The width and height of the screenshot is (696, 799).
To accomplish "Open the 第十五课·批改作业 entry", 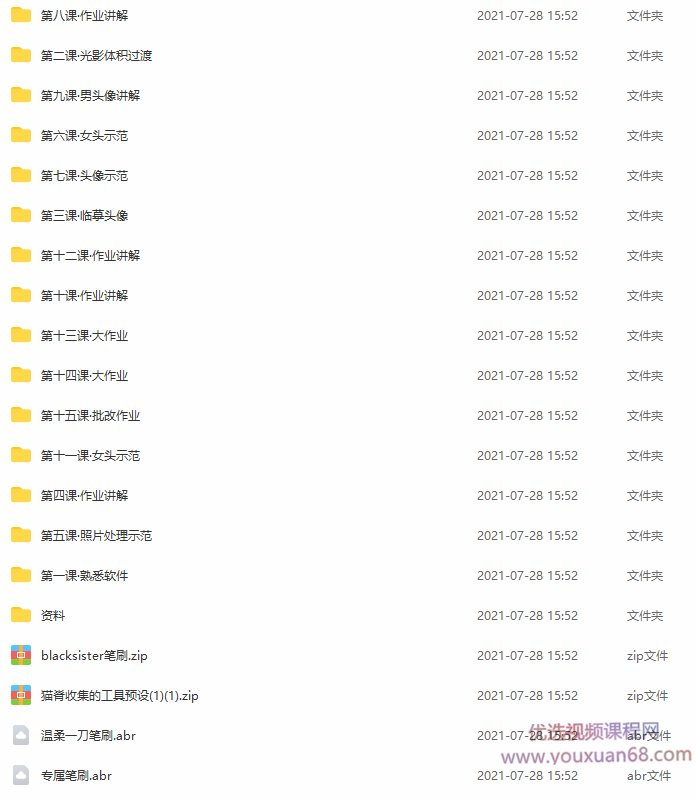I will point(90,415).
